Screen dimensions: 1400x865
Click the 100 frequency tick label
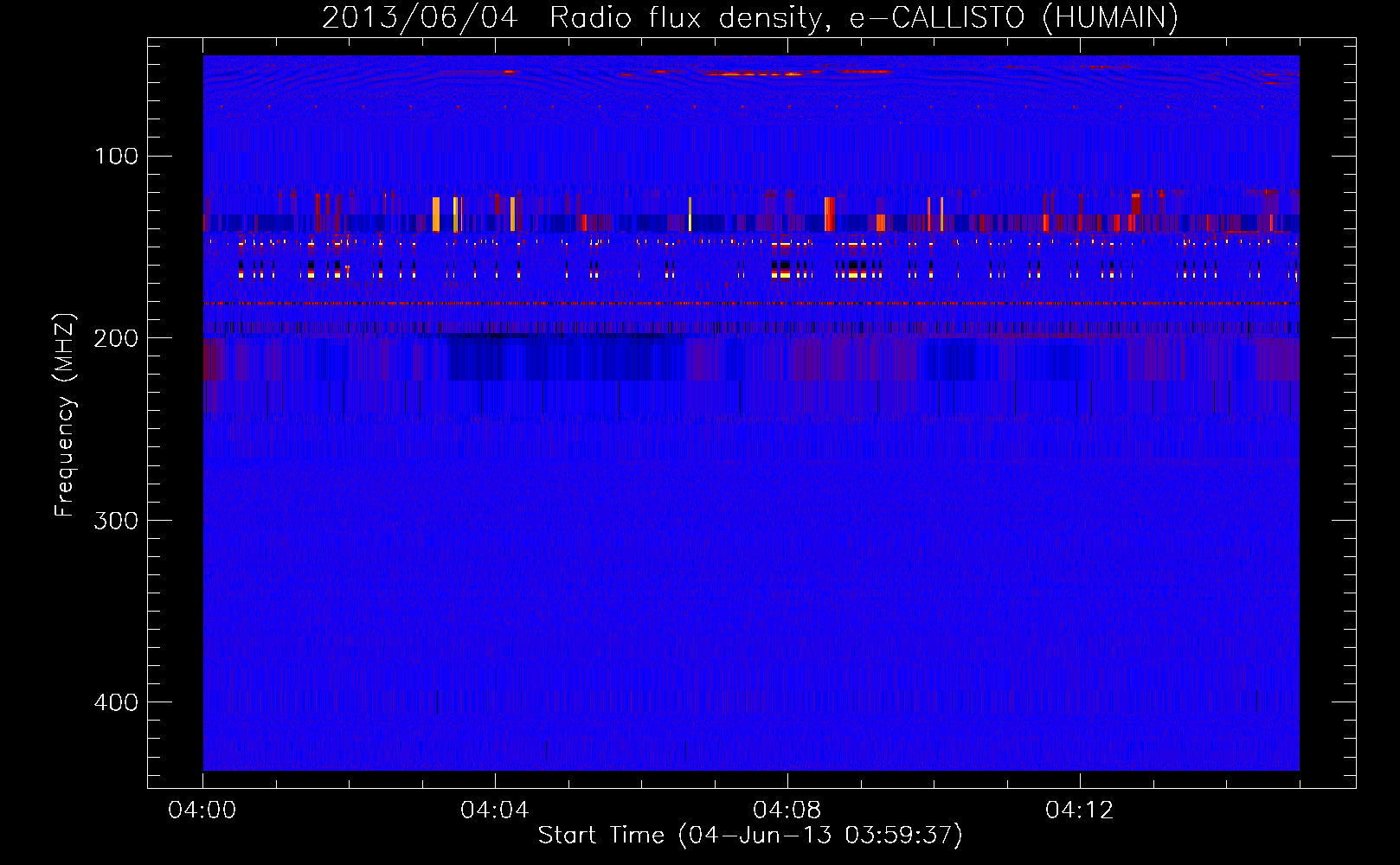coord(116,156)
